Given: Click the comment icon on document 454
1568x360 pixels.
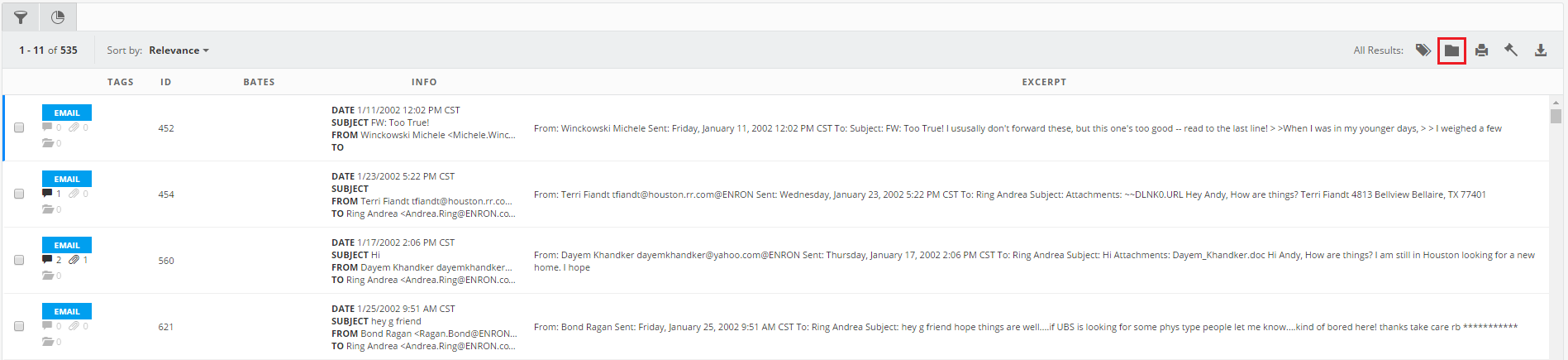Looking at the screenshot, I should [x=47, y=194].
